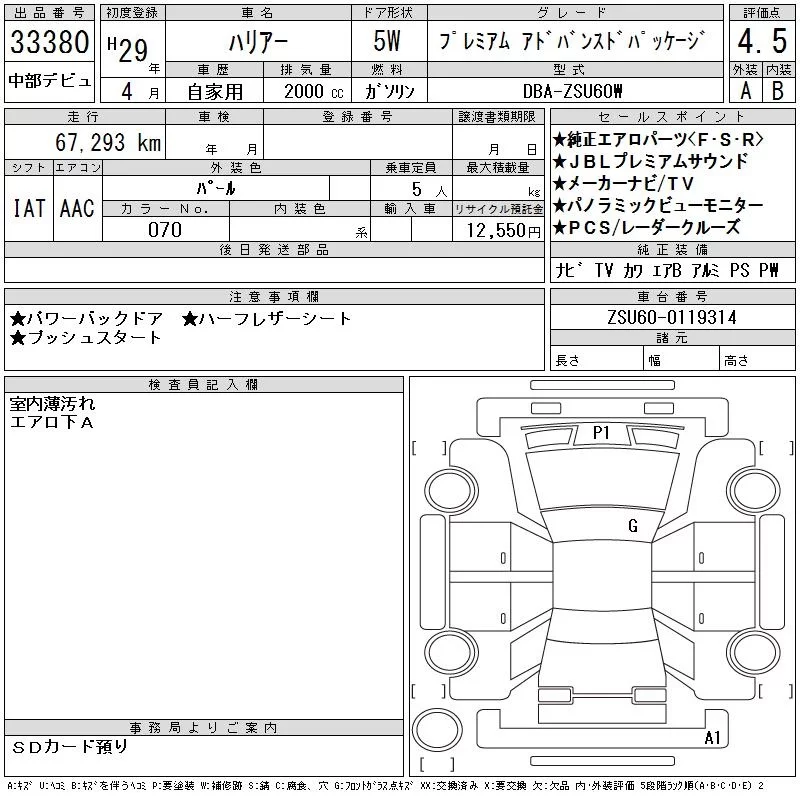Select the chassis number ZSU60-0119314

pos(672,317)
